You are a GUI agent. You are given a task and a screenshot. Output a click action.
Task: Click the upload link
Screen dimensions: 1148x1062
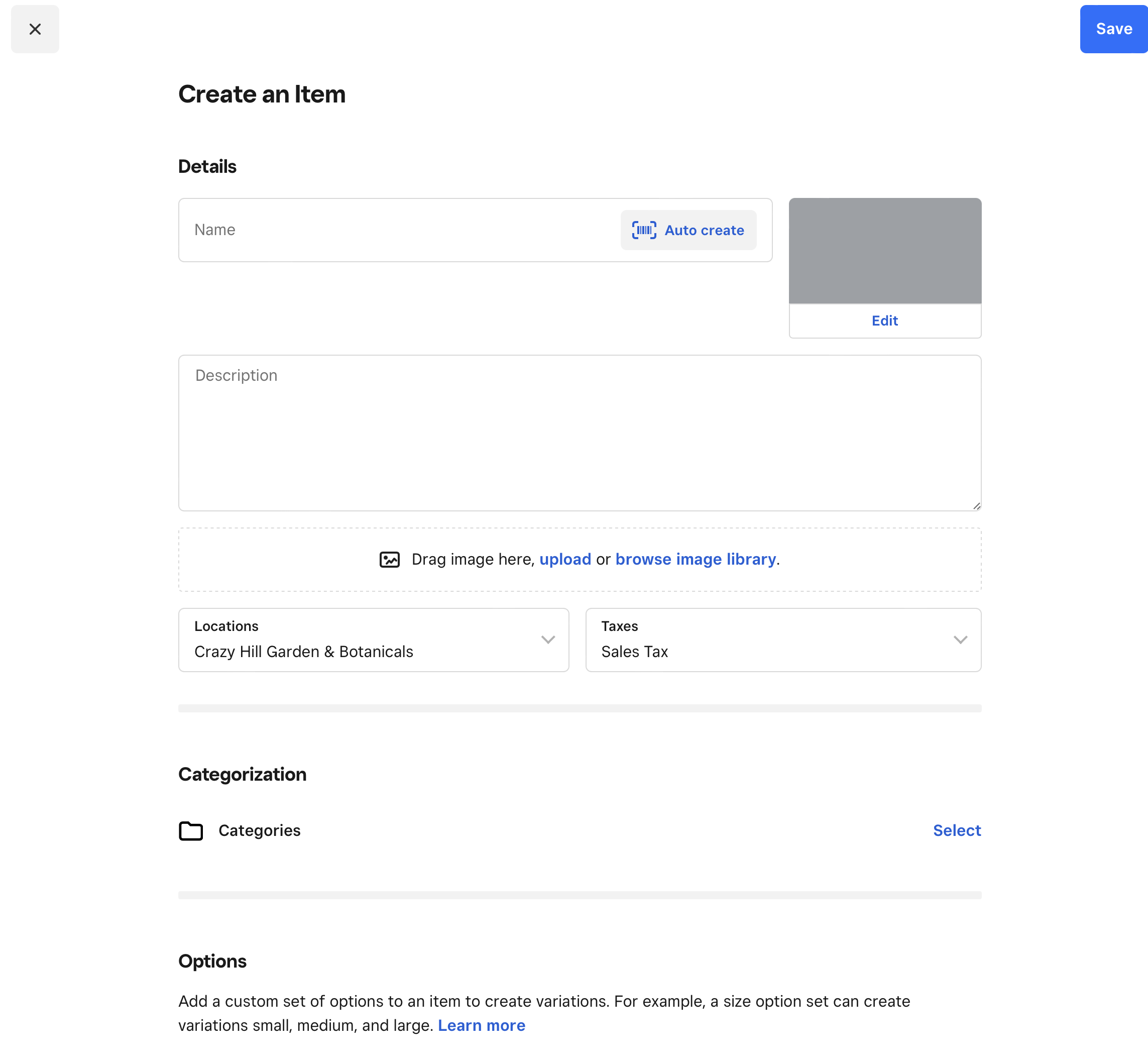tap(565, 559)
